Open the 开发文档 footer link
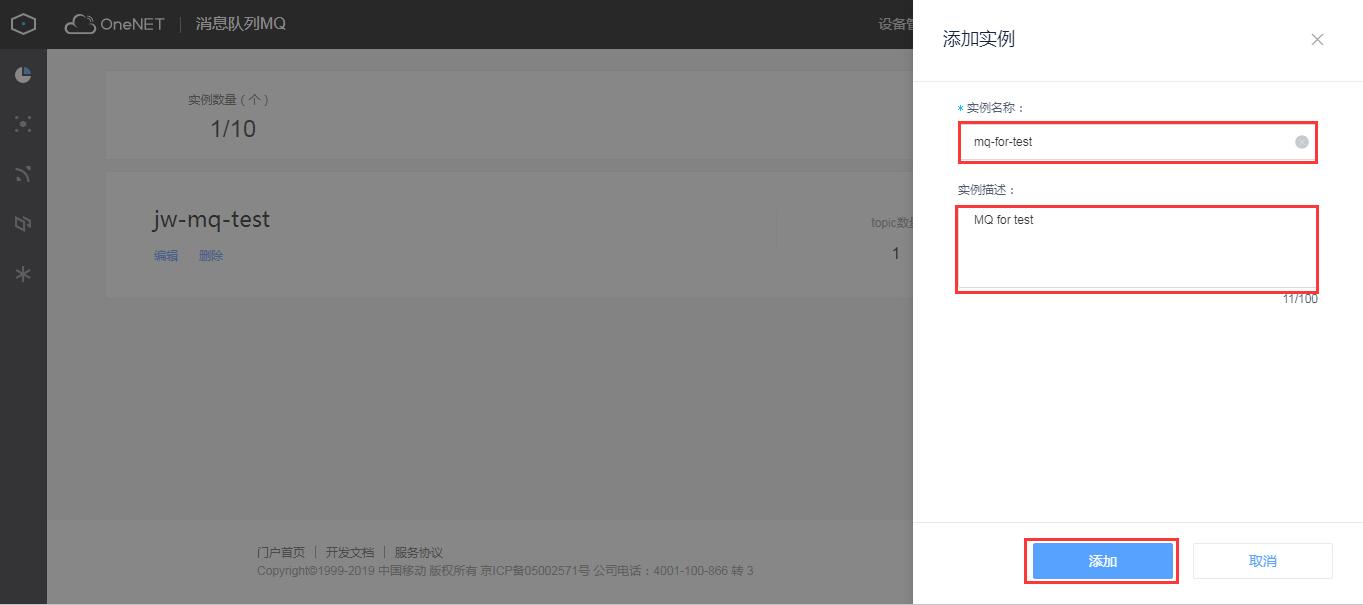1363x605 pixels. [350, 552]
